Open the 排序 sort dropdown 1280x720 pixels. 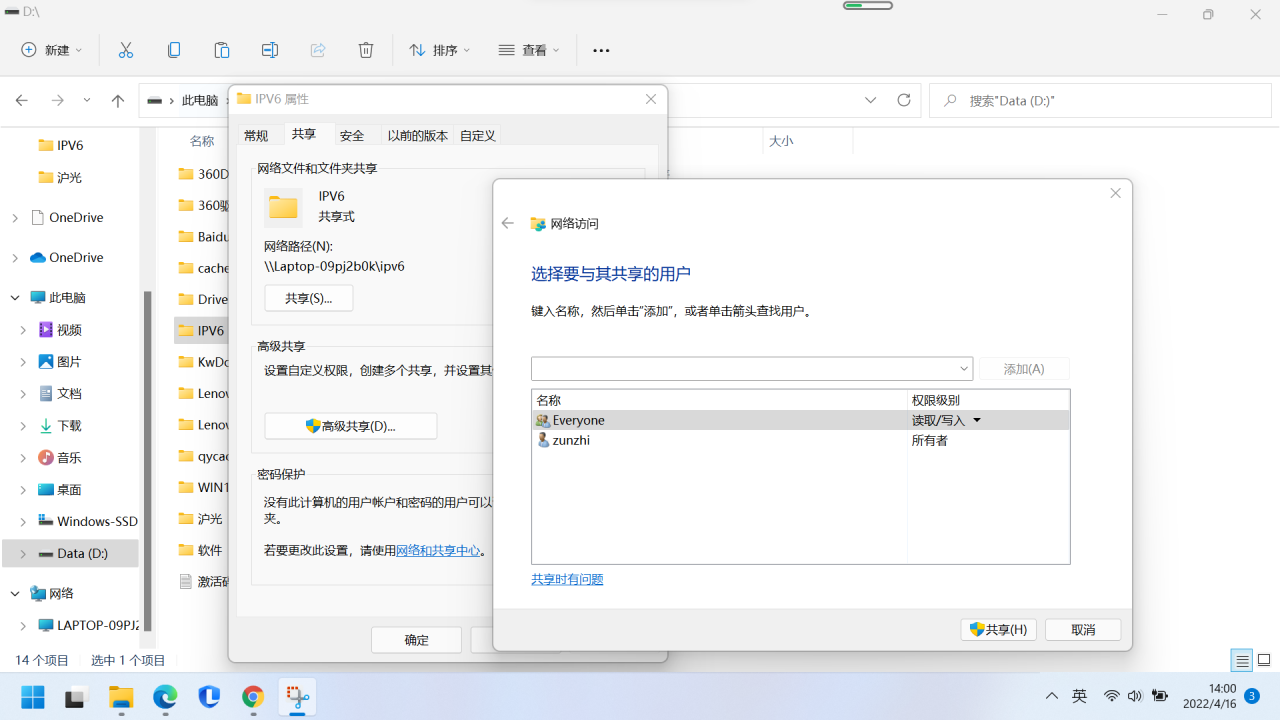click(x=438, y=49)
